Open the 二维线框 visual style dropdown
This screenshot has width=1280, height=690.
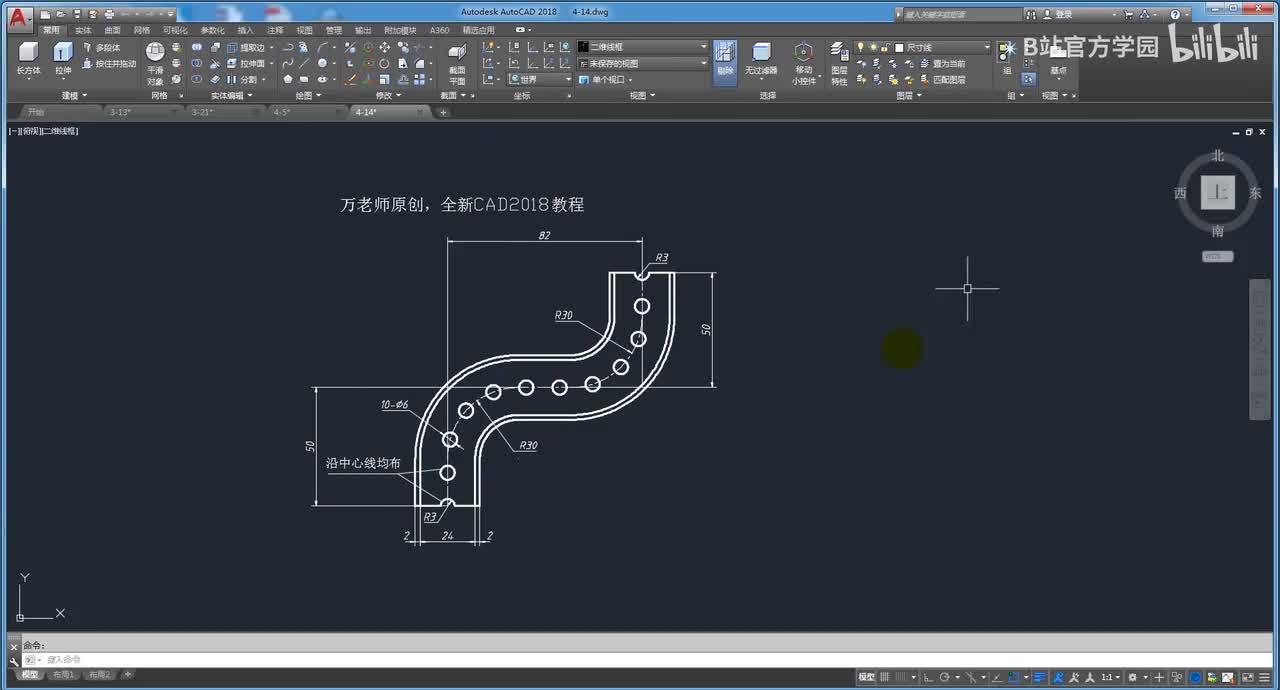[642, 47]
